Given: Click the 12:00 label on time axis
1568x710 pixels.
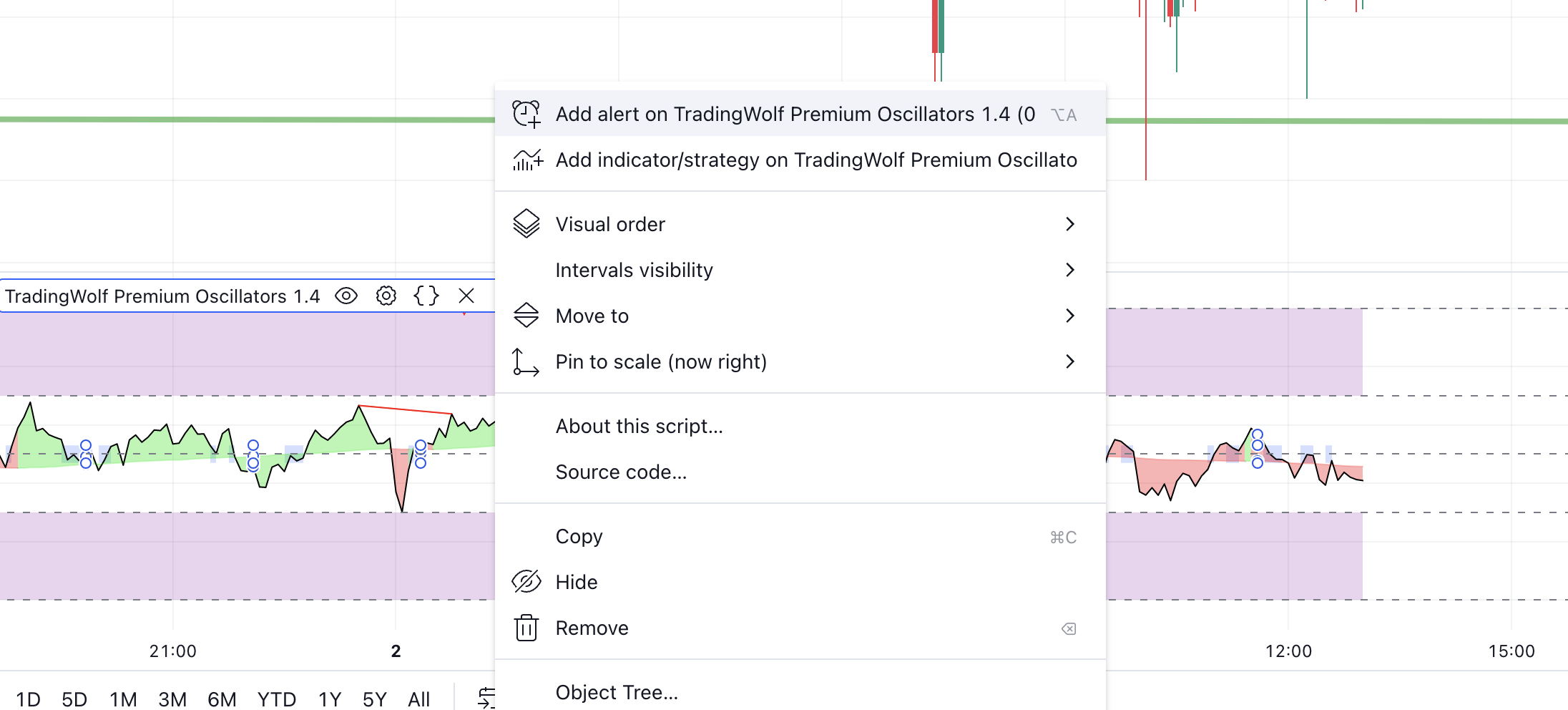Looking at the screenshot, I should 1288,651.
